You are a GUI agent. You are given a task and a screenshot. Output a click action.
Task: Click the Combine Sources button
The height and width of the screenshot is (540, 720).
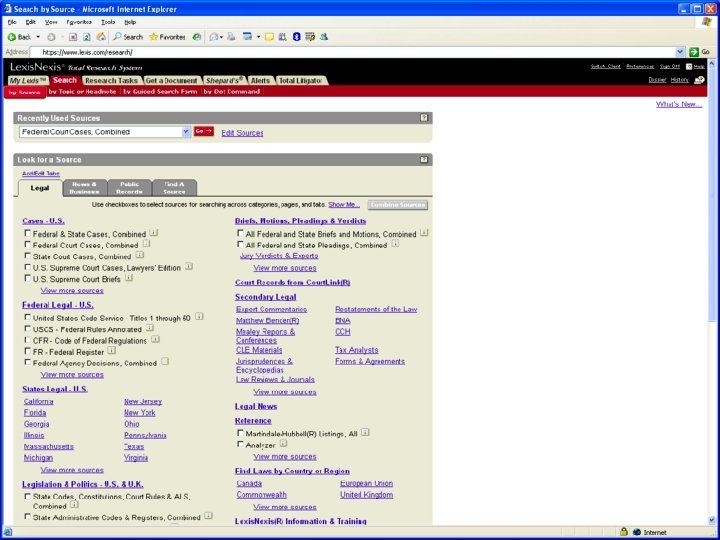click(x=398, y=205)
